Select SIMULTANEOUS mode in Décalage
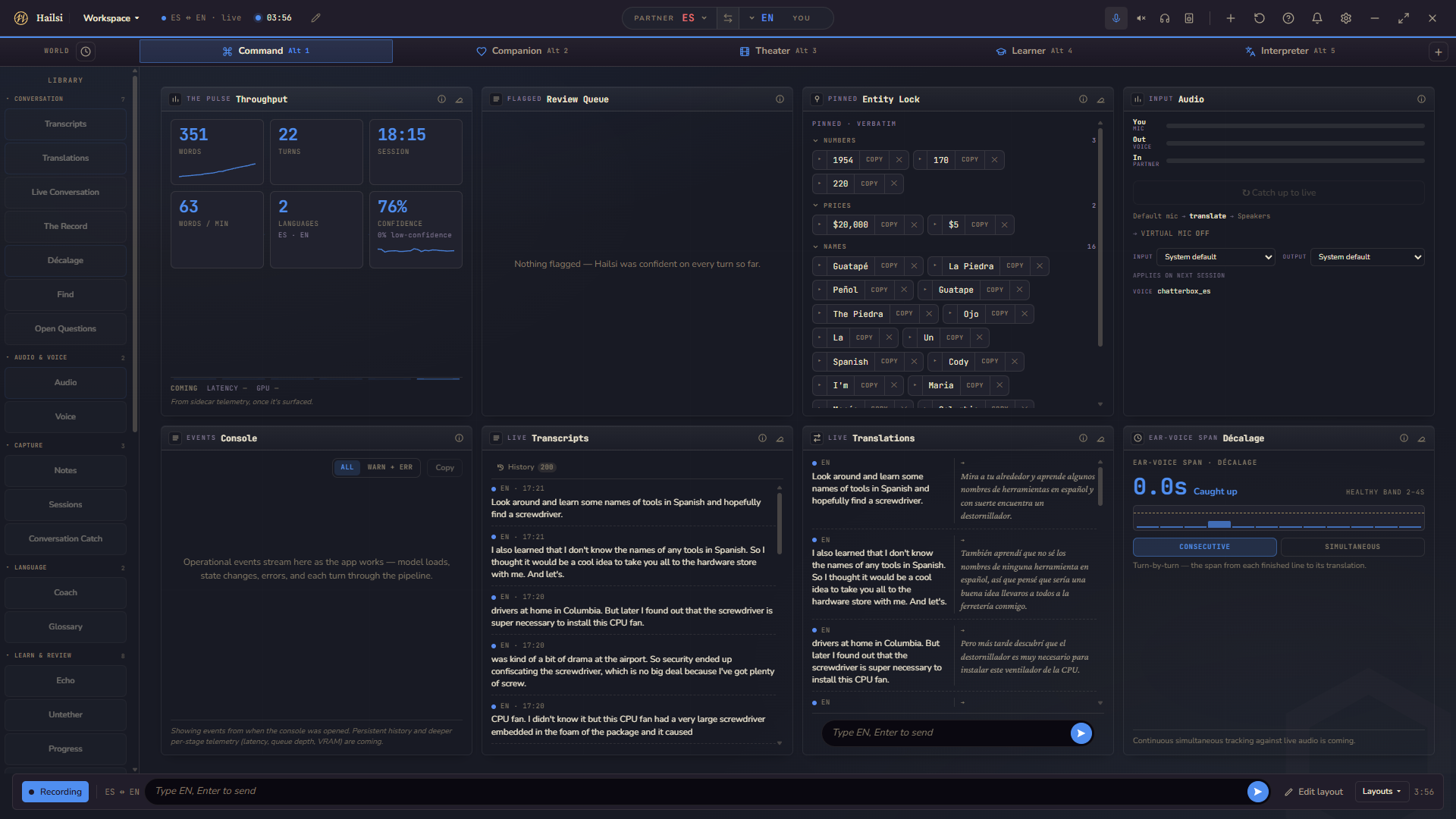This screenshot has height=819, width=1456. pos(1352,547)
